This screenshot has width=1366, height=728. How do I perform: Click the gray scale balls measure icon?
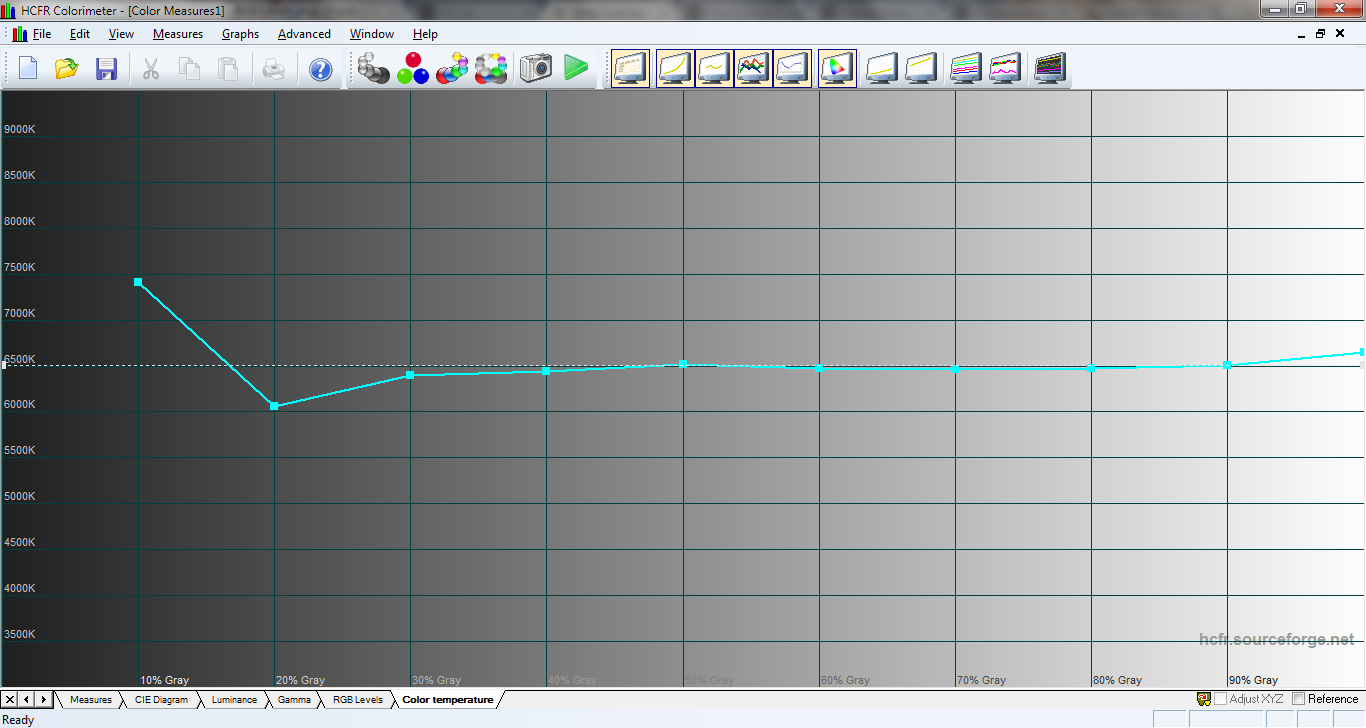(x=373, y=68)
